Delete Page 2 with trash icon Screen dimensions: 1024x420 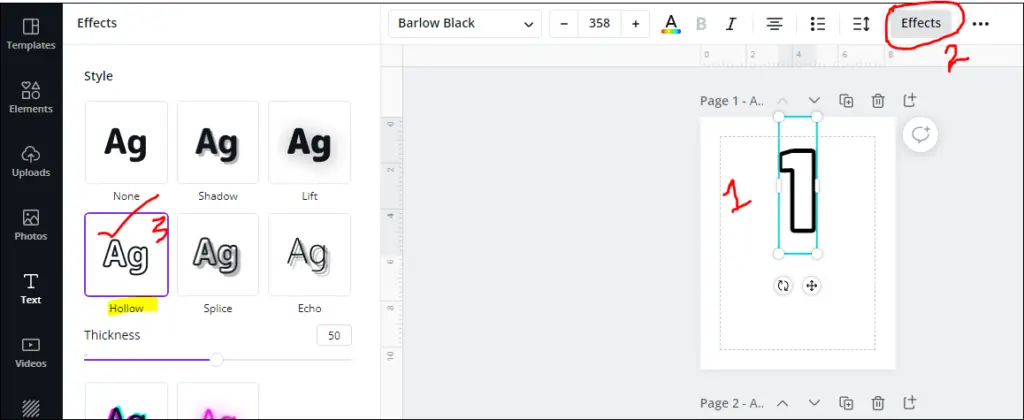(878, 403)
